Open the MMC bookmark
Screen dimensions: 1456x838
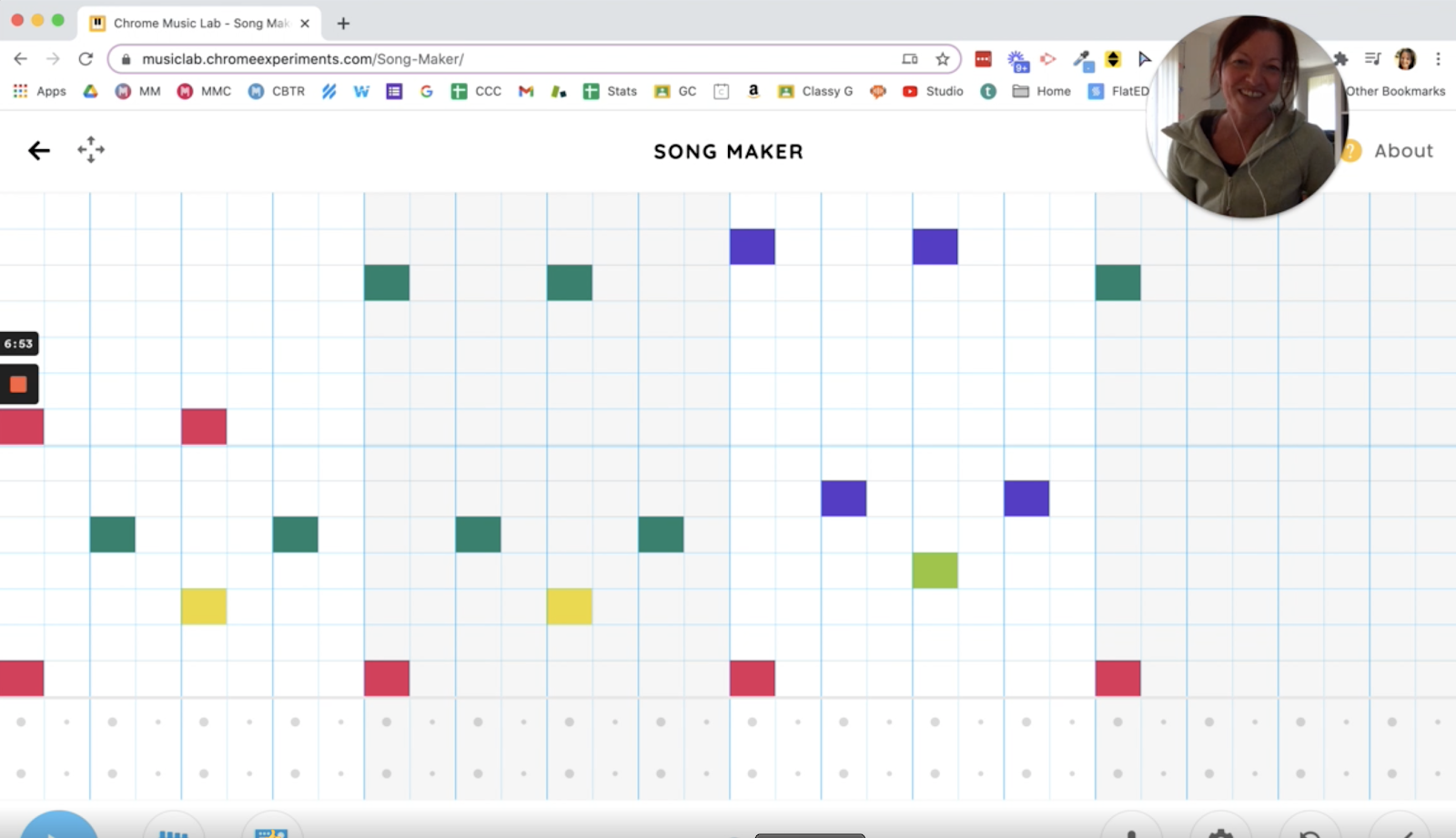(x=204, y=91)
